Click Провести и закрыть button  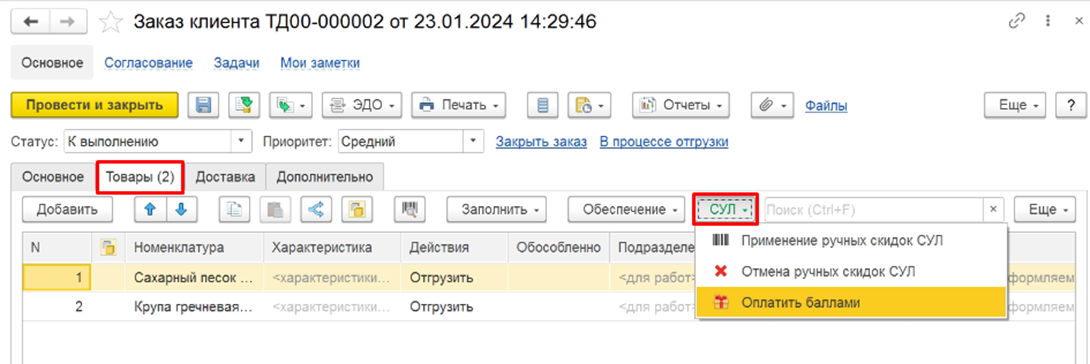point(95,106)
